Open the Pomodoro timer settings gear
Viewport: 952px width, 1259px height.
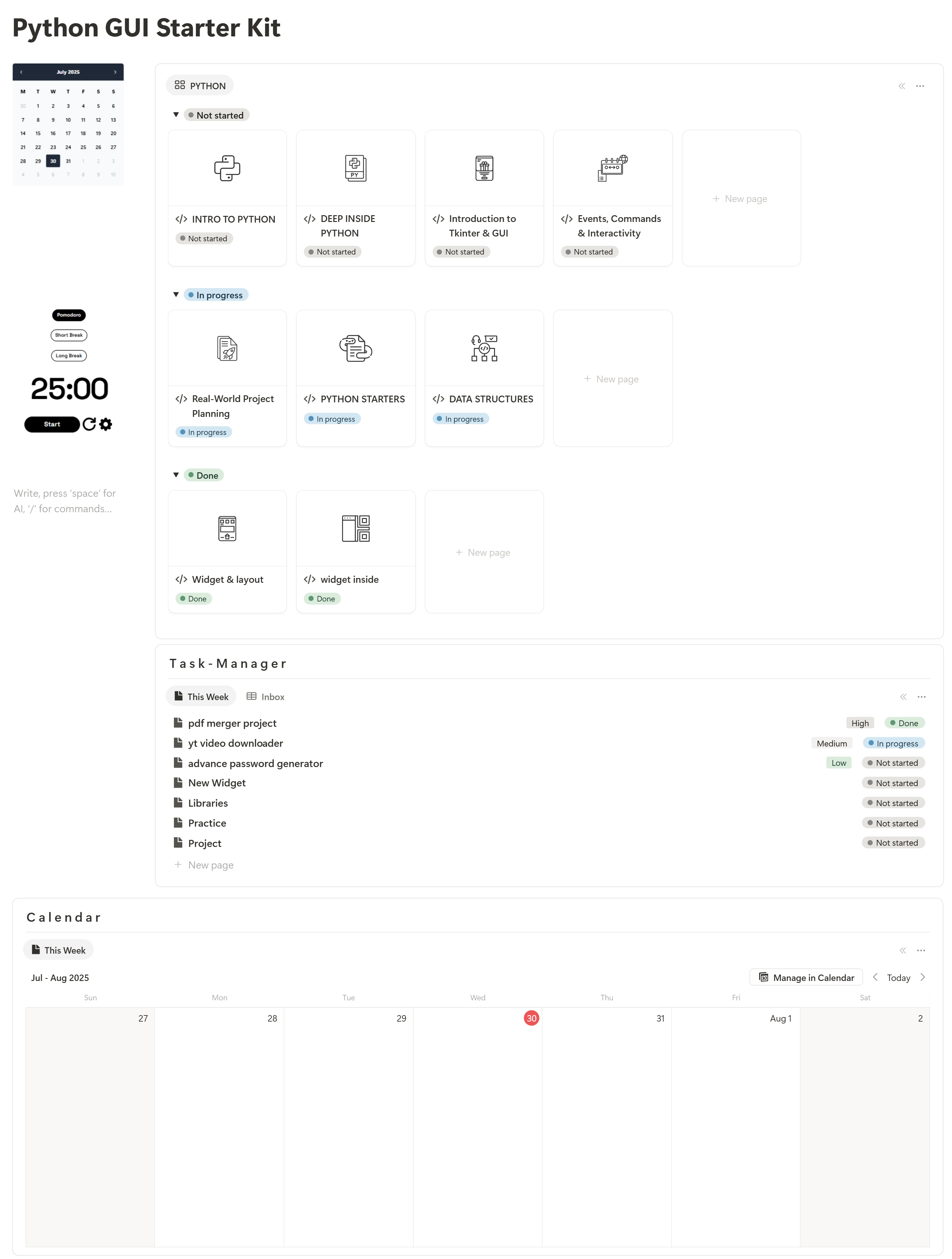[x=106, y=424]
